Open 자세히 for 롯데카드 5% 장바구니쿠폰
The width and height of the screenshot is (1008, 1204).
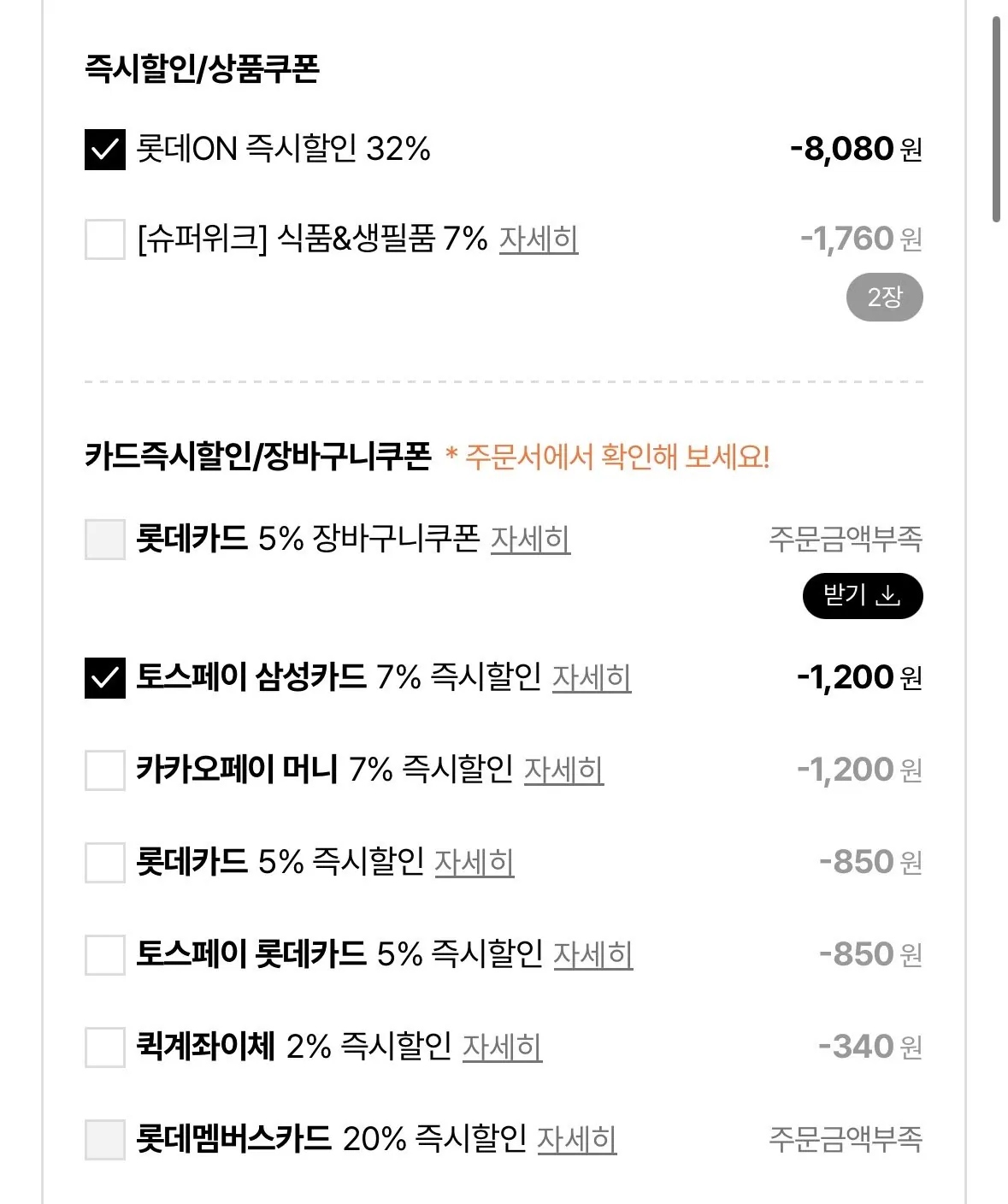(530, 540)
